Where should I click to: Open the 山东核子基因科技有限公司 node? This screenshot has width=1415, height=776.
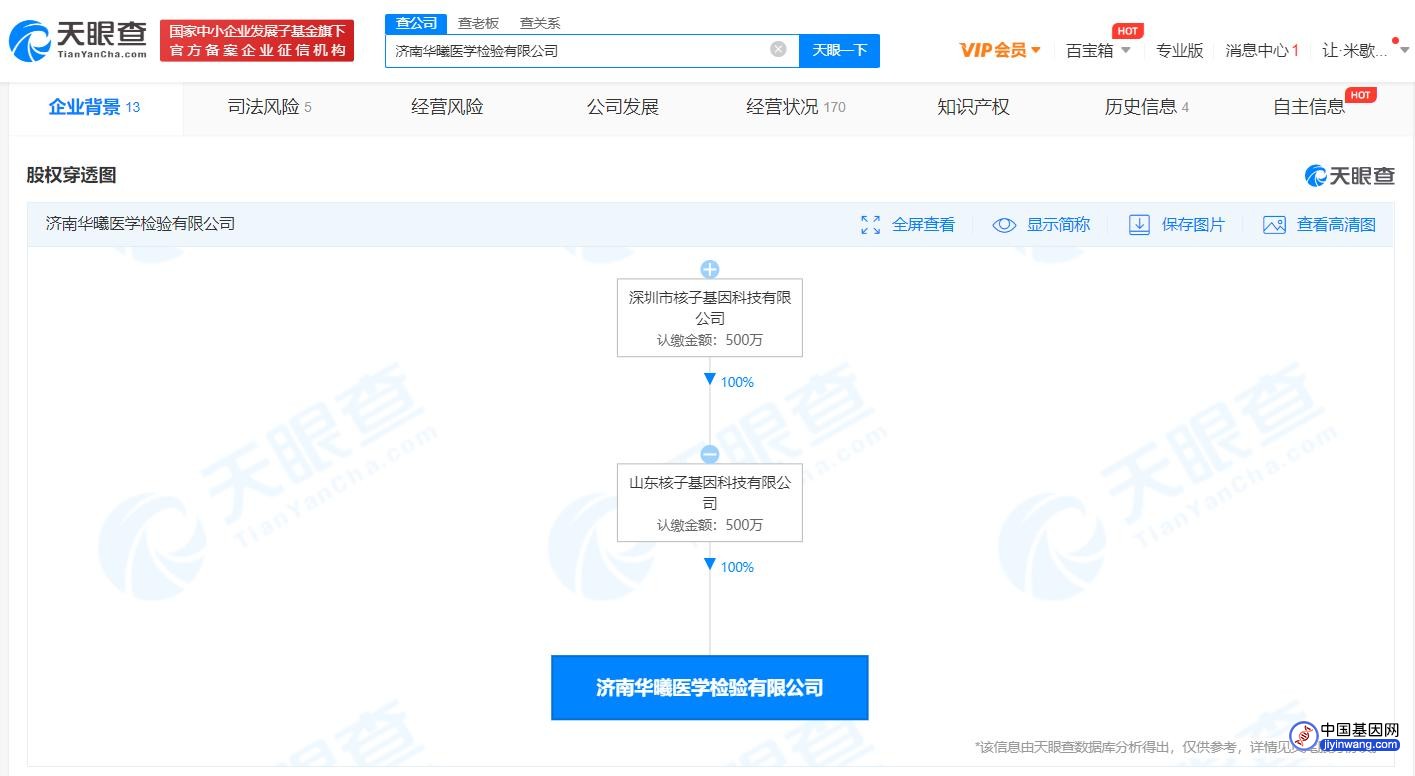pos(710,503)
